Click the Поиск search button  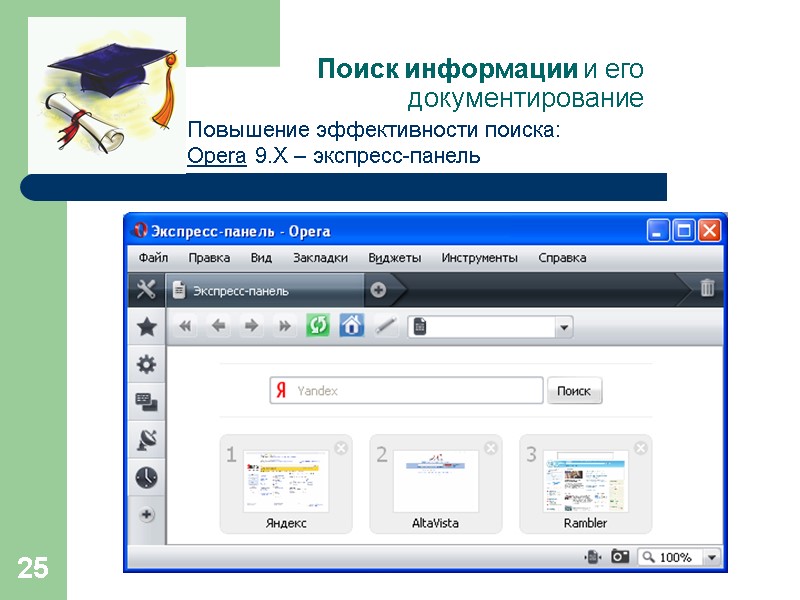point(574,391)
